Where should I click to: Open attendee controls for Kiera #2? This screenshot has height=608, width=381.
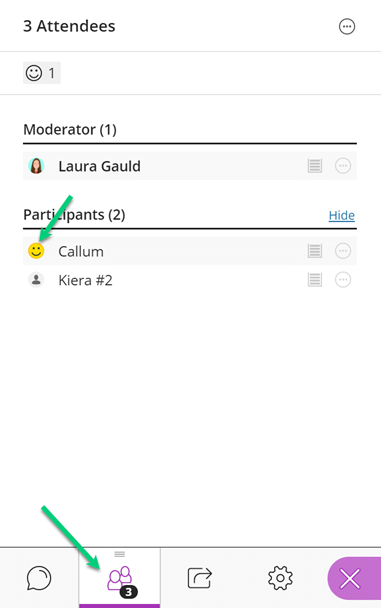343,280
